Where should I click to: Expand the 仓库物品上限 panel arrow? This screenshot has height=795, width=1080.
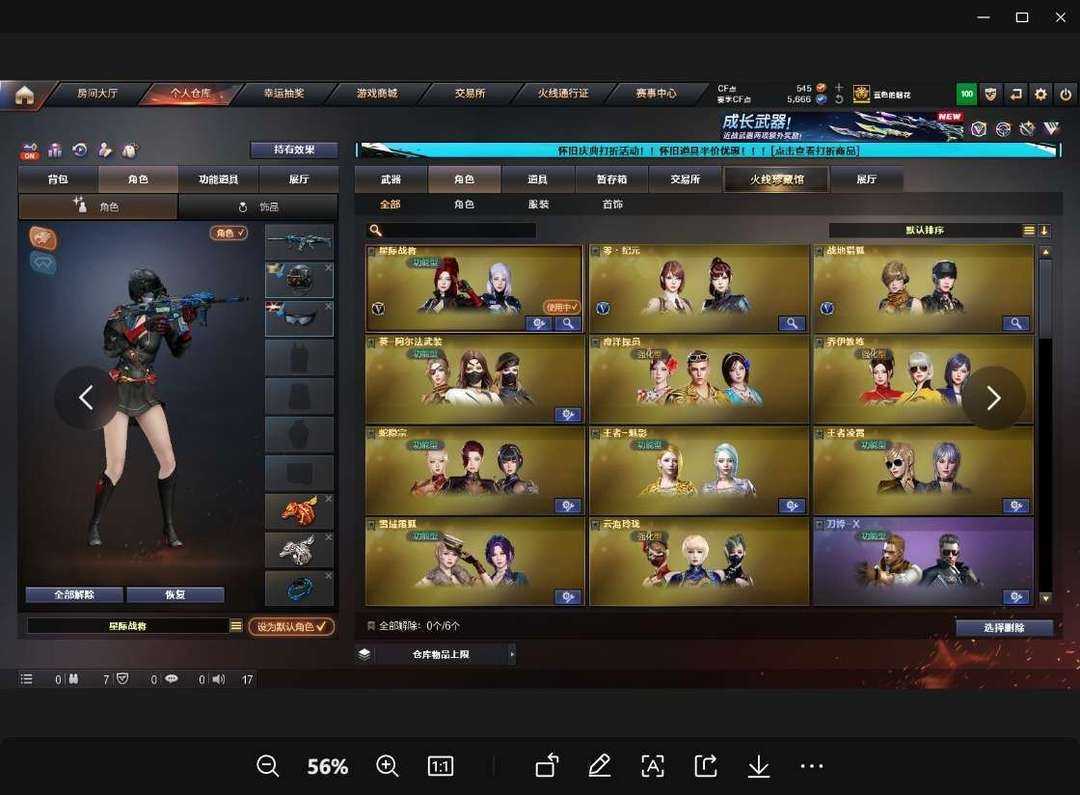click(x=512, y=654)
